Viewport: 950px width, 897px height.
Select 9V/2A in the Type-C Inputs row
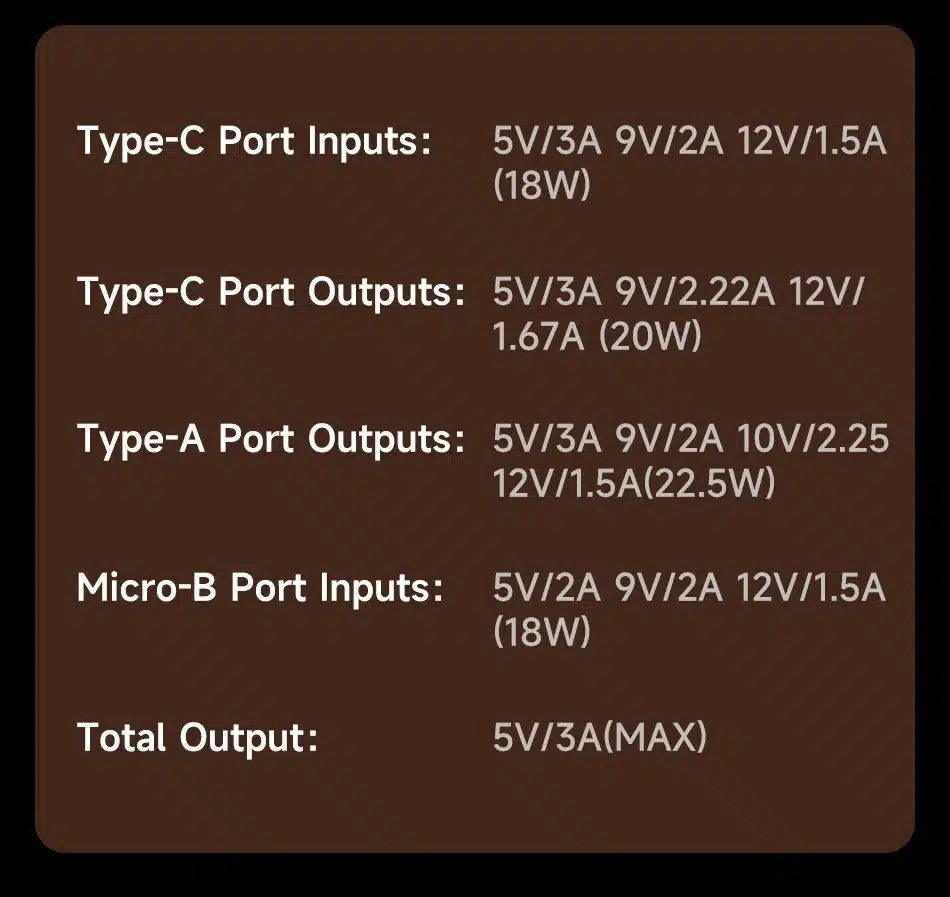coord(668,142)
